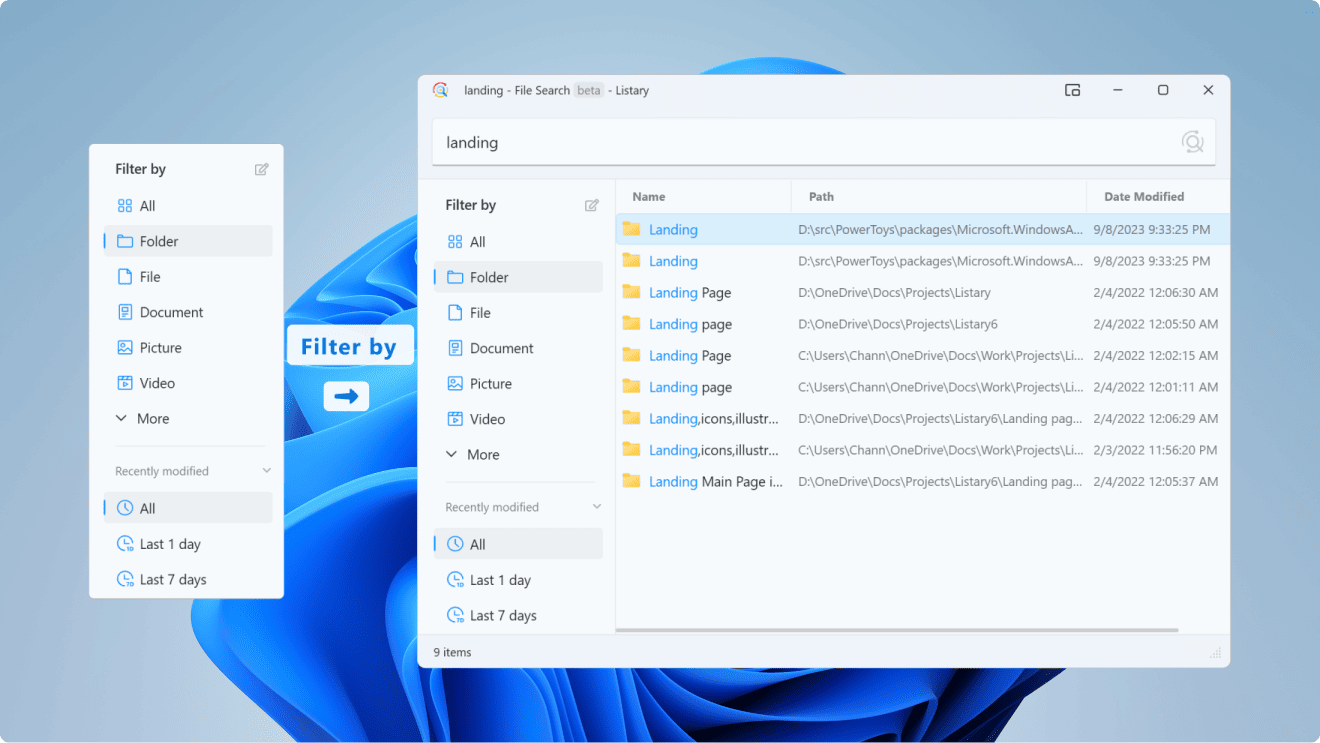Click folder icon of Landing page modified 12:05:50 AM
1320x743 pixels.
631,323
